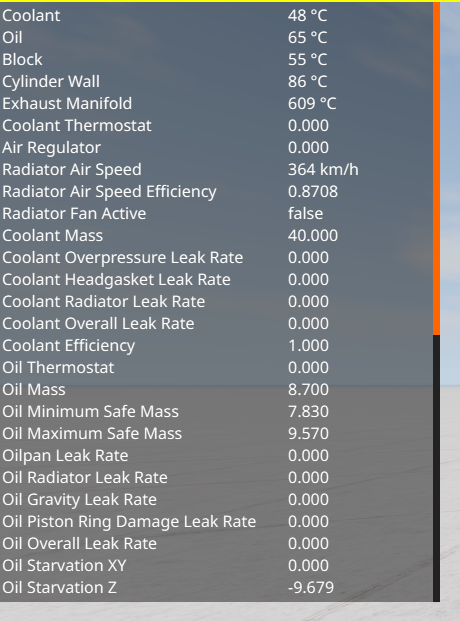Click Coolant Efficiency value 1.000
Screen dimensions: 460x621
click(x=308, y=345)
